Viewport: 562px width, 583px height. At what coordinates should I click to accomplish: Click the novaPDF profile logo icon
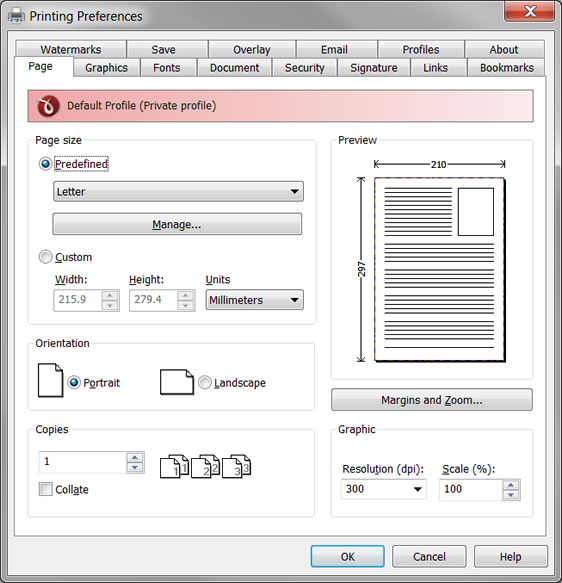pyautogui.click(x=48, y=106)
